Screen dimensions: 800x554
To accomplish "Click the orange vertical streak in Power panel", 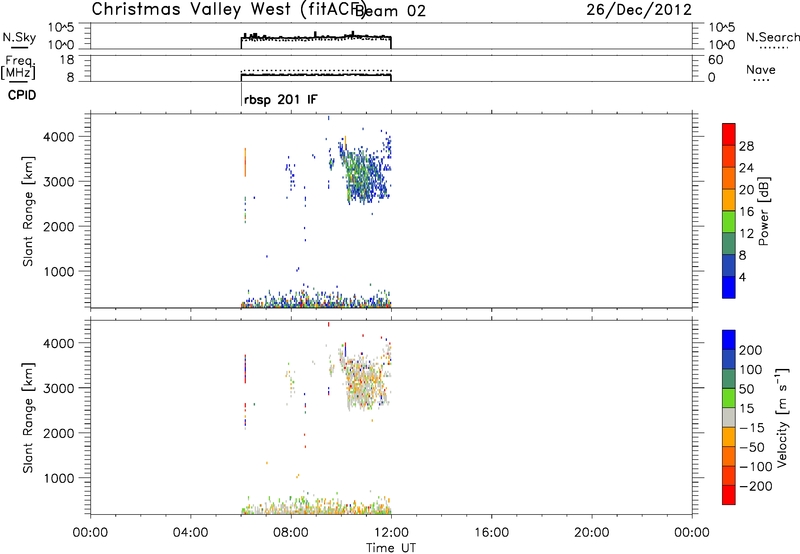I will (245, 162).
